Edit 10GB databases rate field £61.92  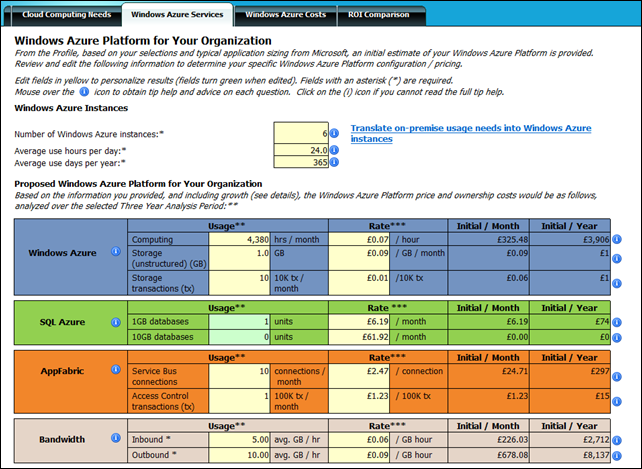pyautogui.click(x=359, y=337)
